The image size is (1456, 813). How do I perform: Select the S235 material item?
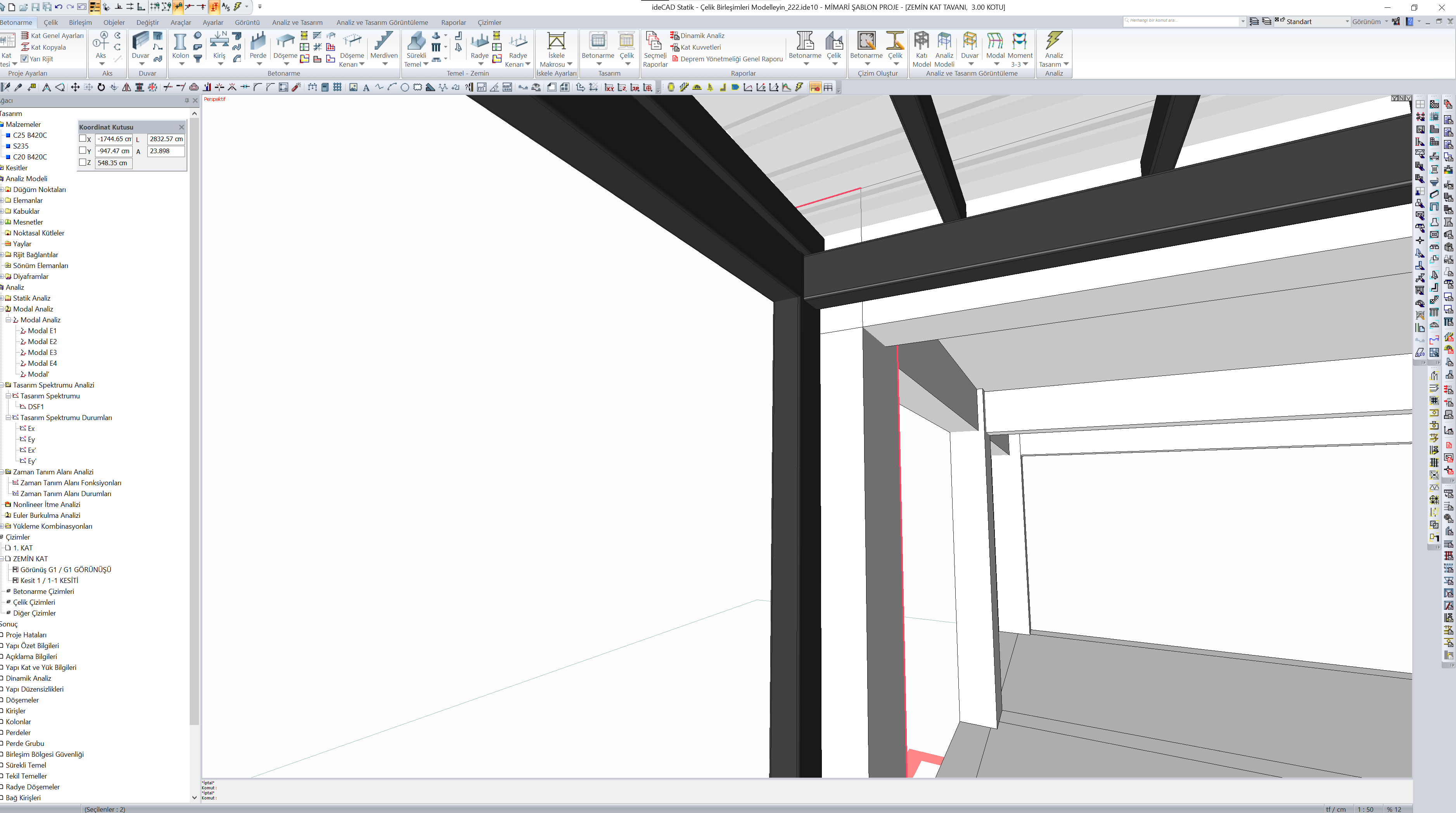21,146
